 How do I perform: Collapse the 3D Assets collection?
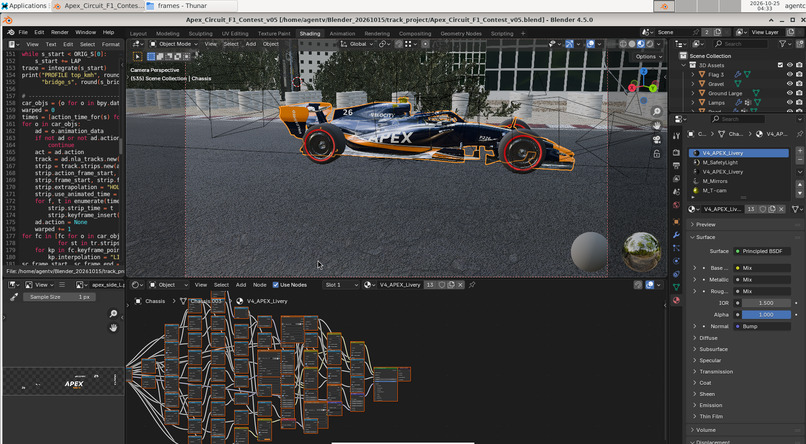684,65
